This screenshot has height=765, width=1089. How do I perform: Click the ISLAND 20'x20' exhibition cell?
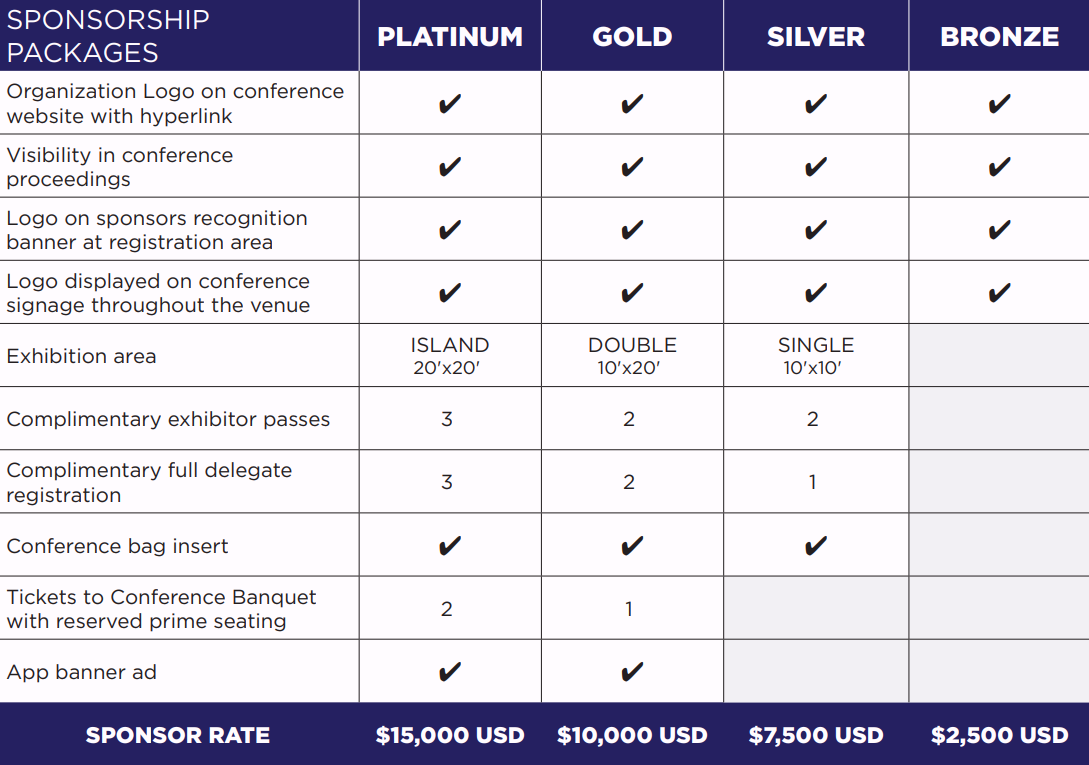pos(450,356)
